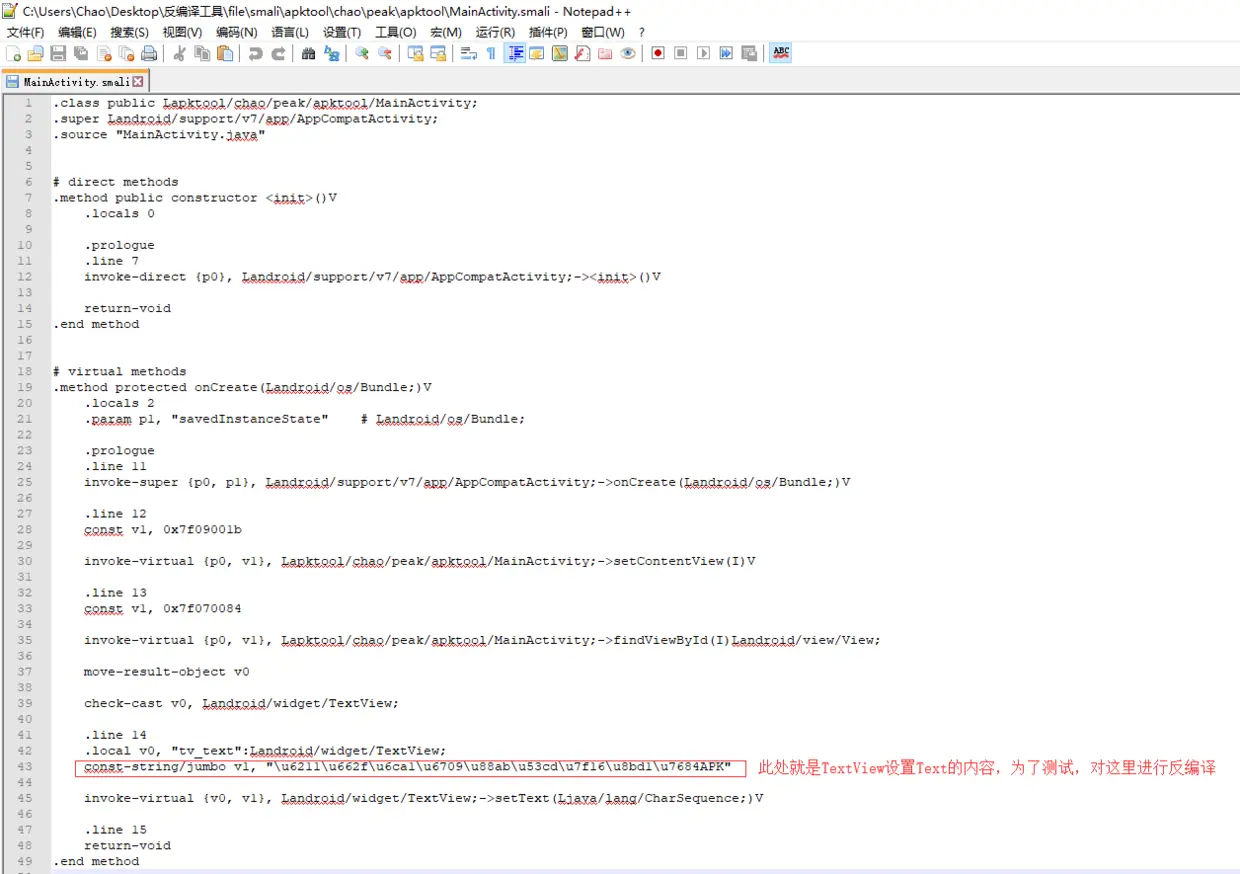
Task: Click the '# direct methods' comment line
Action: (x=116, y=182)
